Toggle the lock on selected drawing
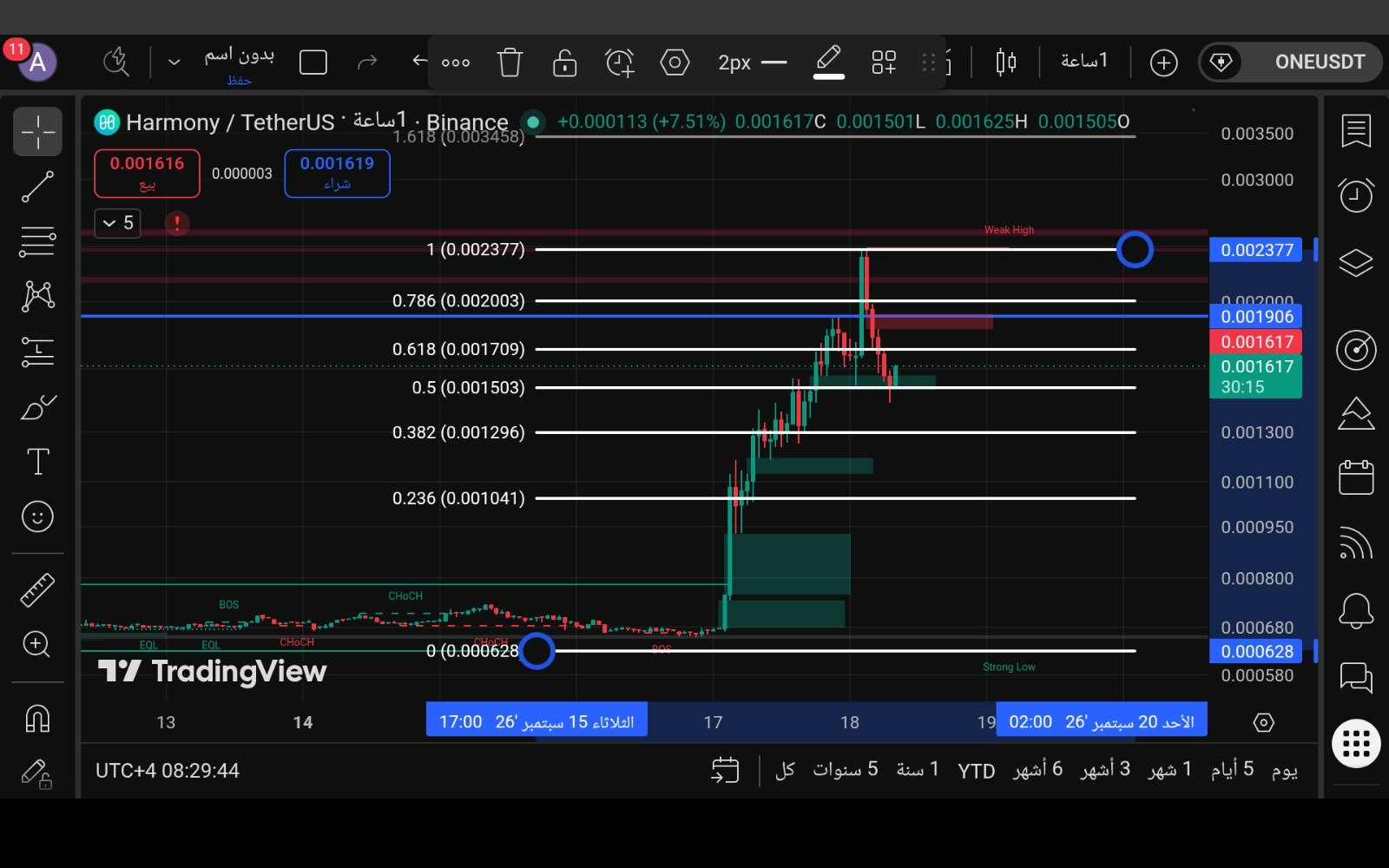 coord(564,62)
